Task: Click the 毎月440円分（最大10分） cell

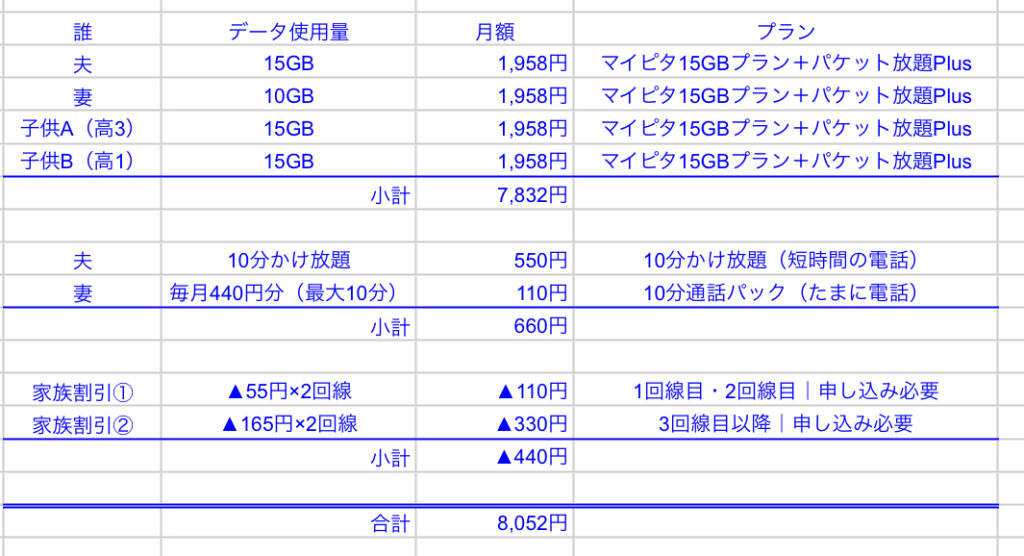Action: [288, 294]
